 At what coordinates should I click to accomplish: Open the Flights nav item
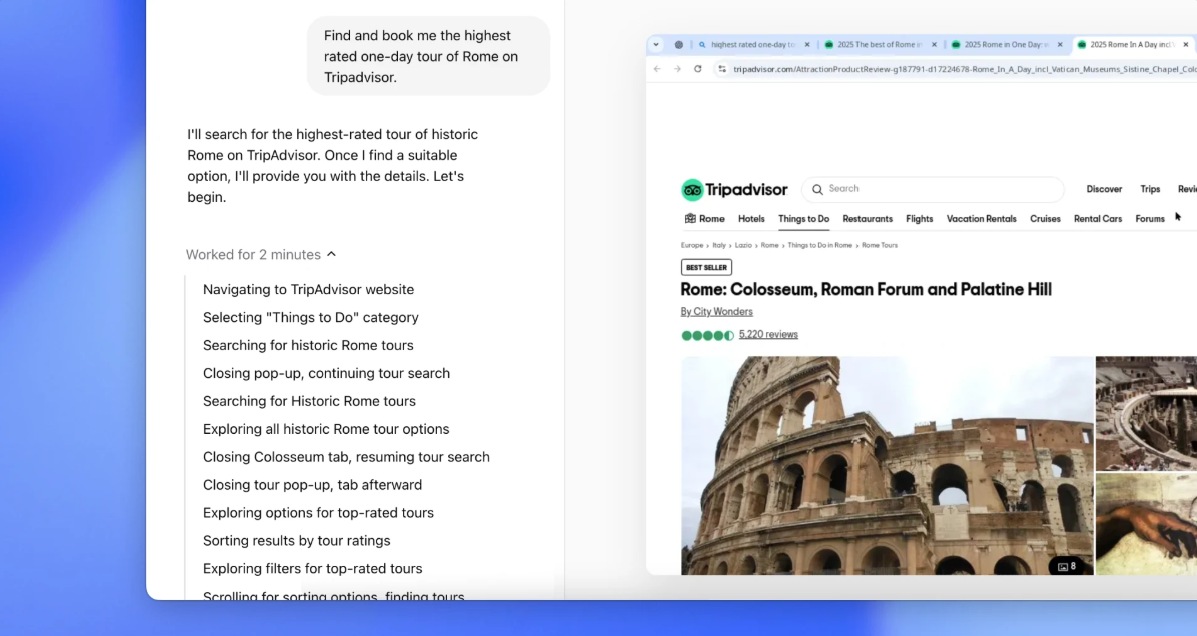click(x=919, y=218)
